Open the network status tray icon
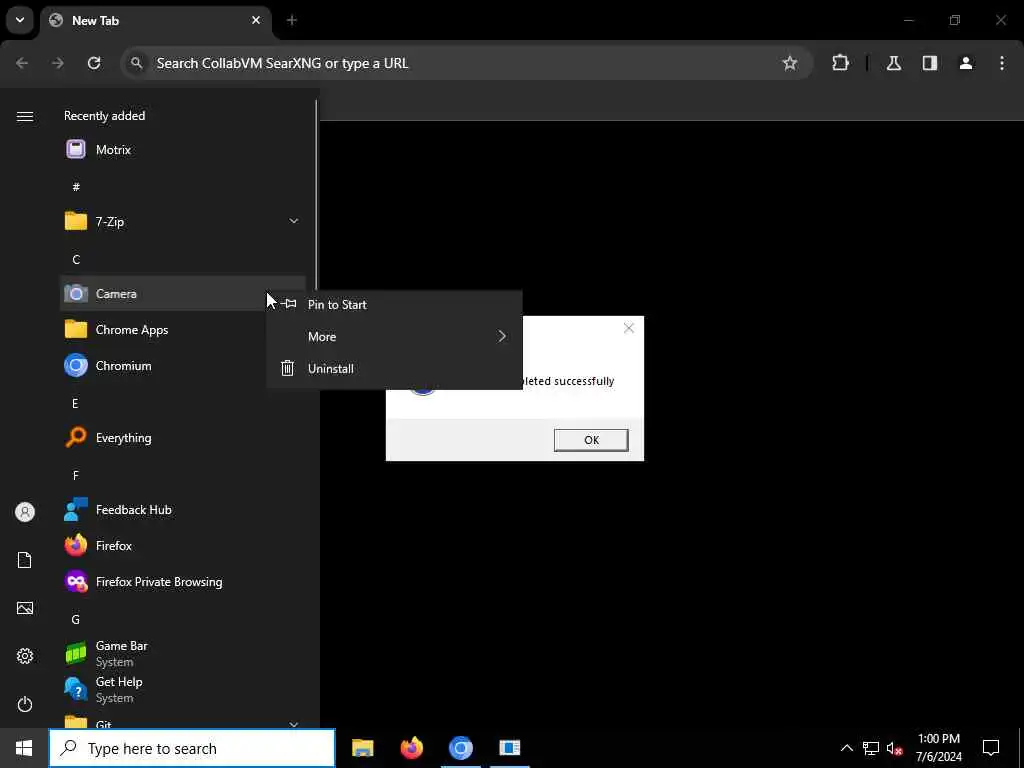Screen dimensions: 1024x768 [x=871, y=748]
